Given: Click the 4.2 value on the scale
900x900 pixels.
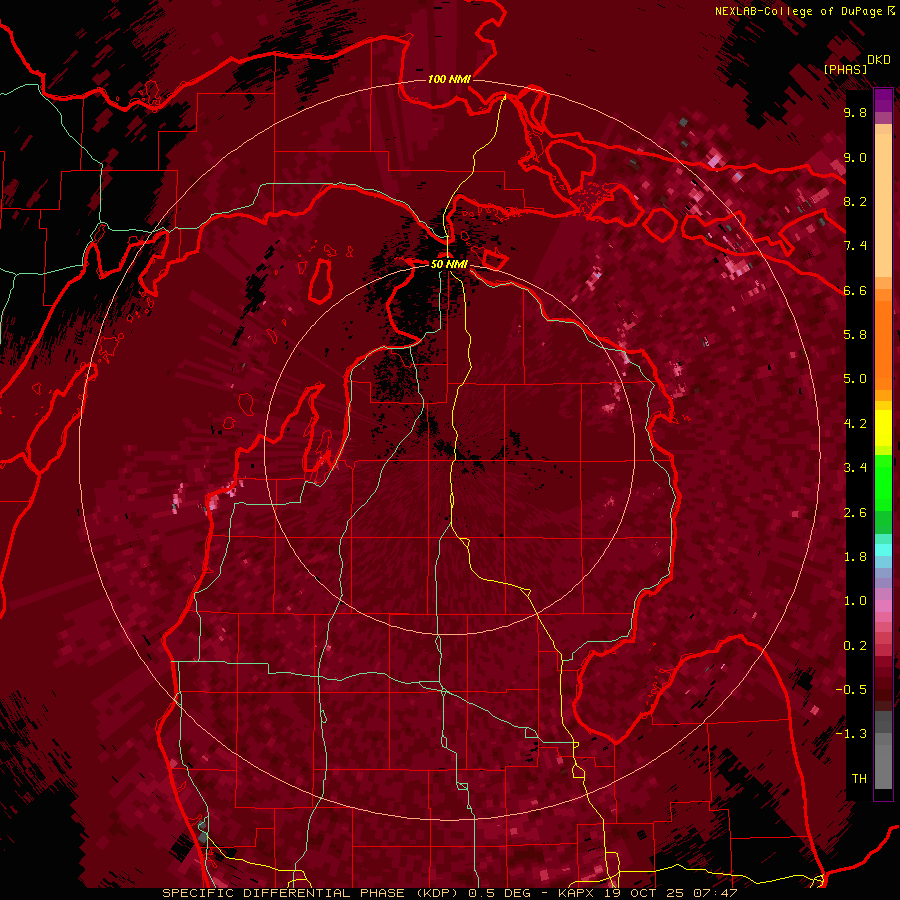Looking at the screenshot, I should pyautogui.click(x=855, y=424).
